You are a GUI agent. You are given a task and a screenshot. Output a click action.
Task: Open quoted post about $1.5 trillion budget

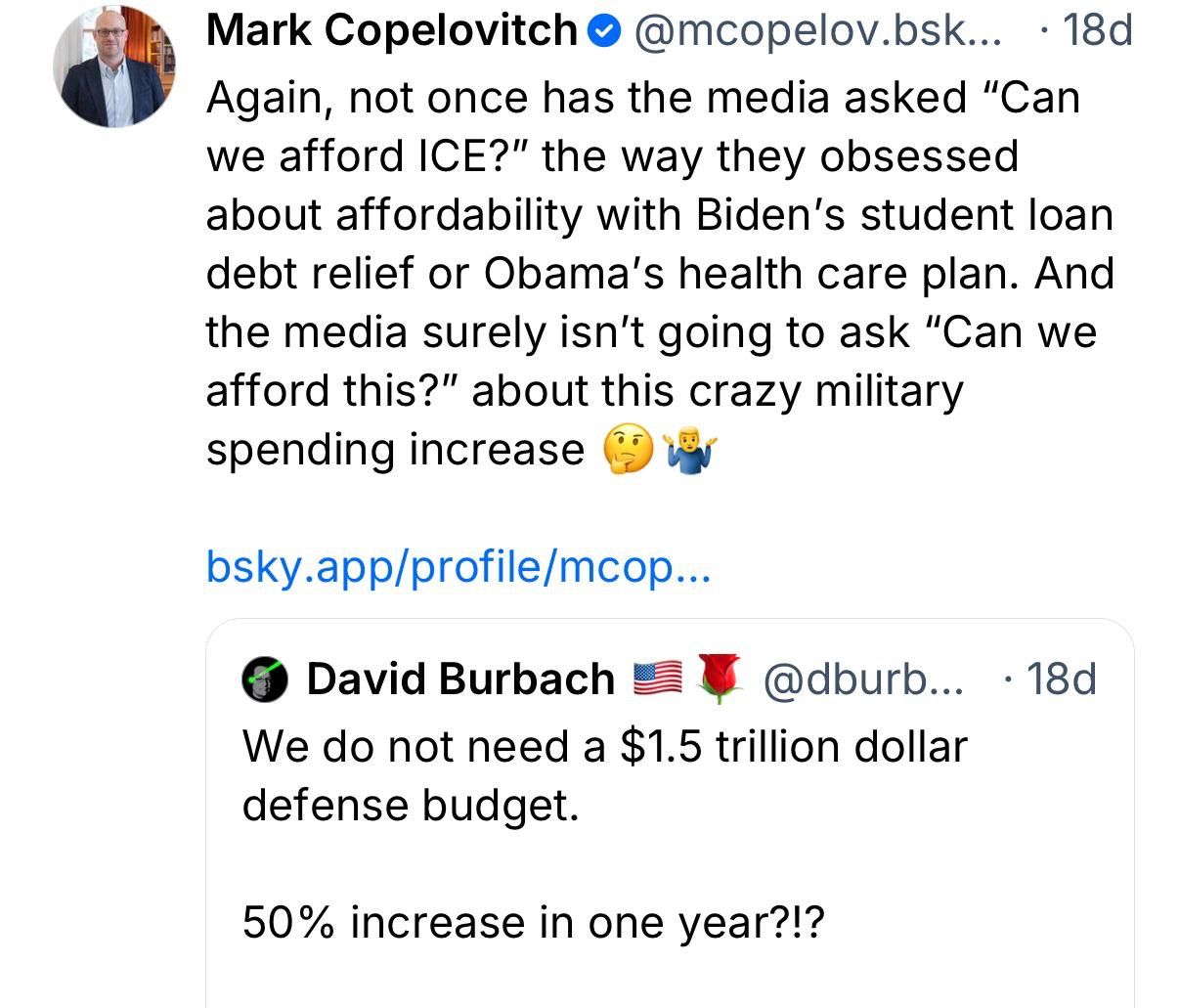(670, 813)
